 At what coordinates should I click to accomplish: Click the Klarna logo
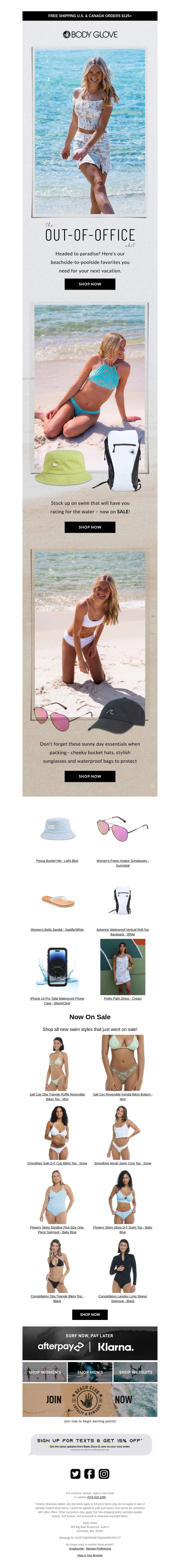click(116, 1347)
